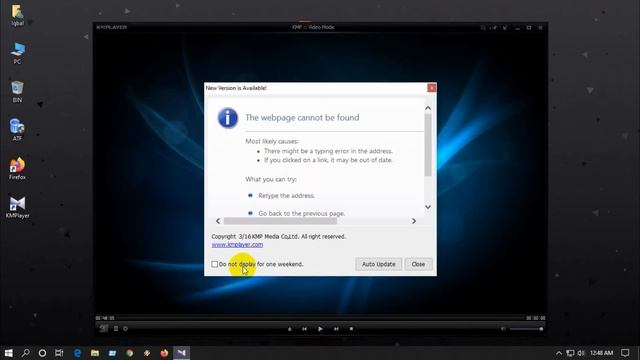Select the PC desktop icon

(x=17, y=53)
